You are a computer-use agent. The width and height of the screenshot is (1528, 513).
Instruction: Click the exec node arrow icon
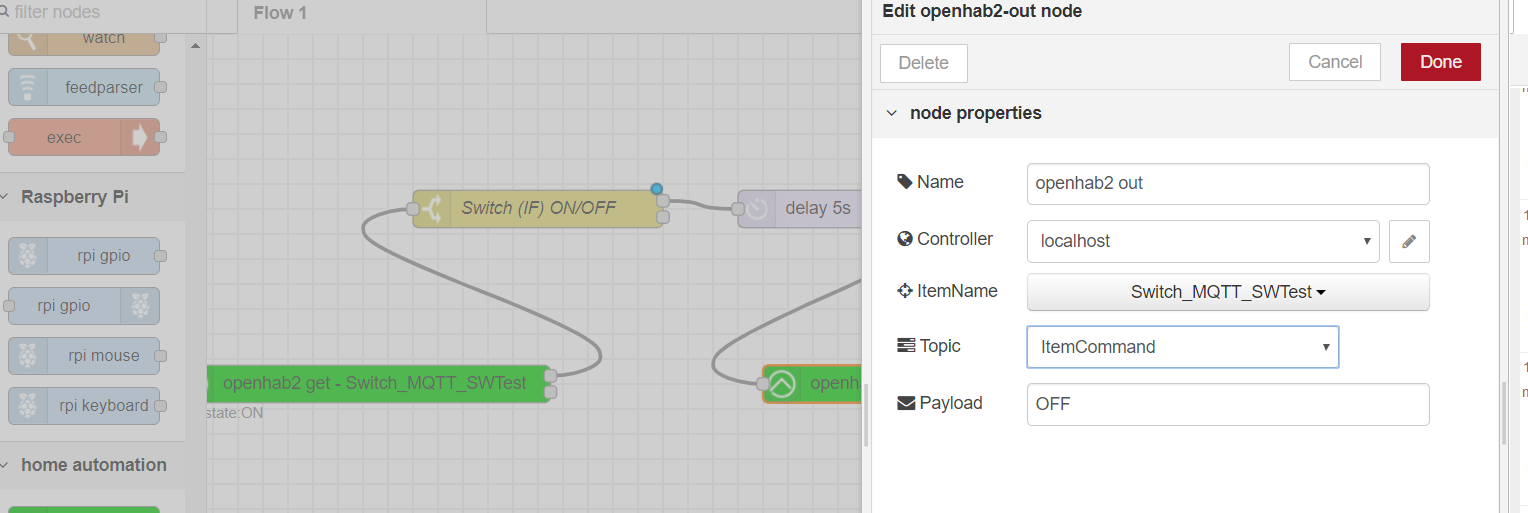click(140, 138)
